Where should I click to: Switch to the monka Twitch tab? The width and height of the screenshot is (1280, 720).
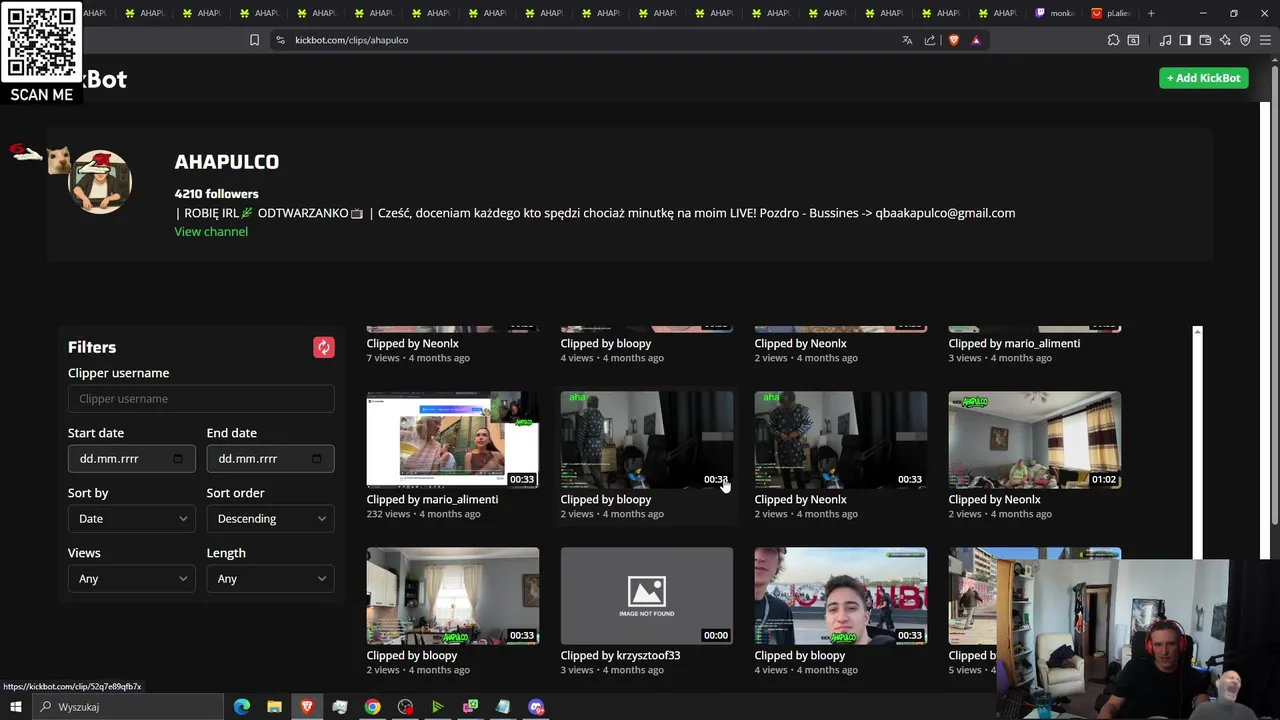[1057, 13]
